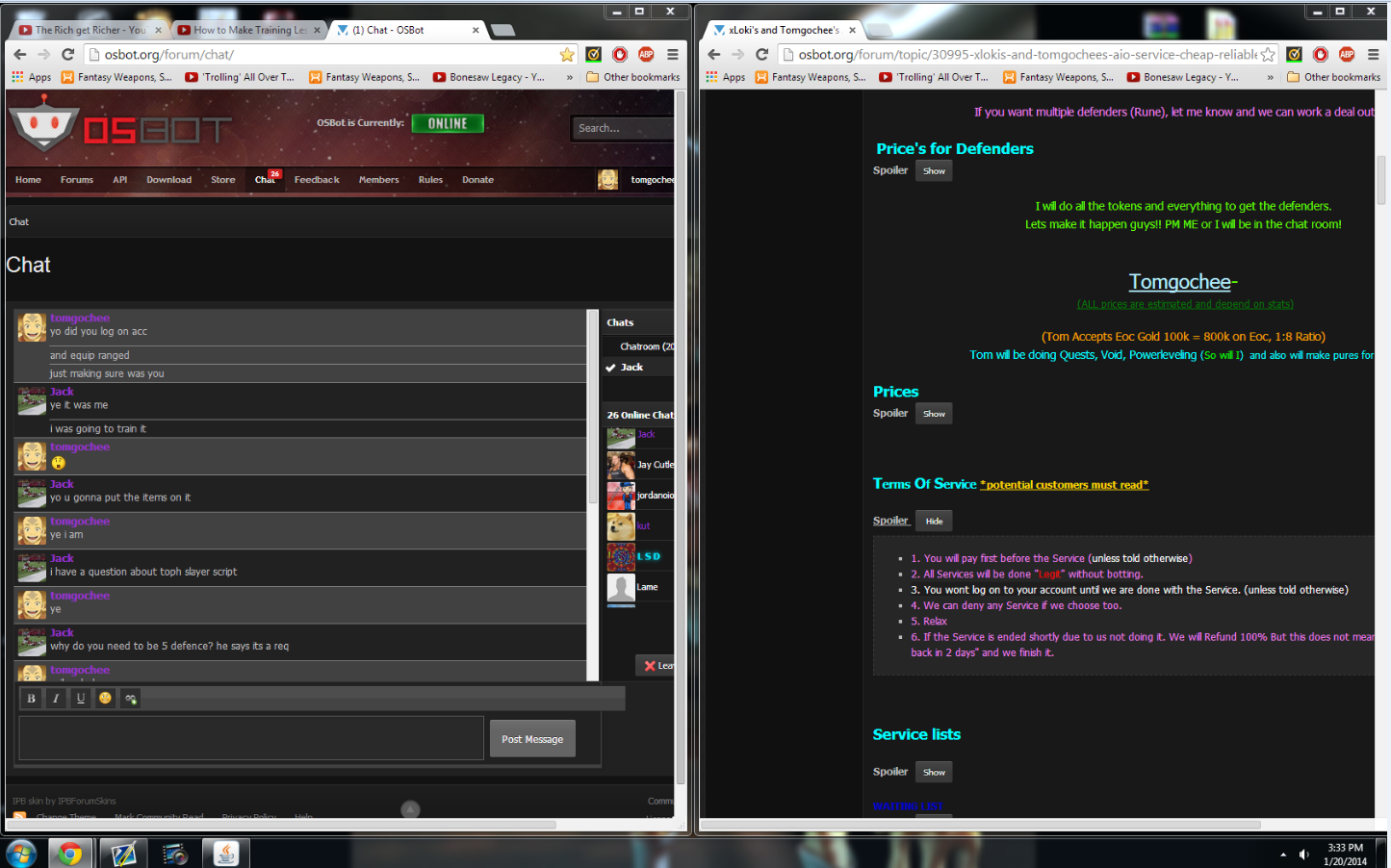Show the Price's for Defenders spoiler

tap(934, 171)
